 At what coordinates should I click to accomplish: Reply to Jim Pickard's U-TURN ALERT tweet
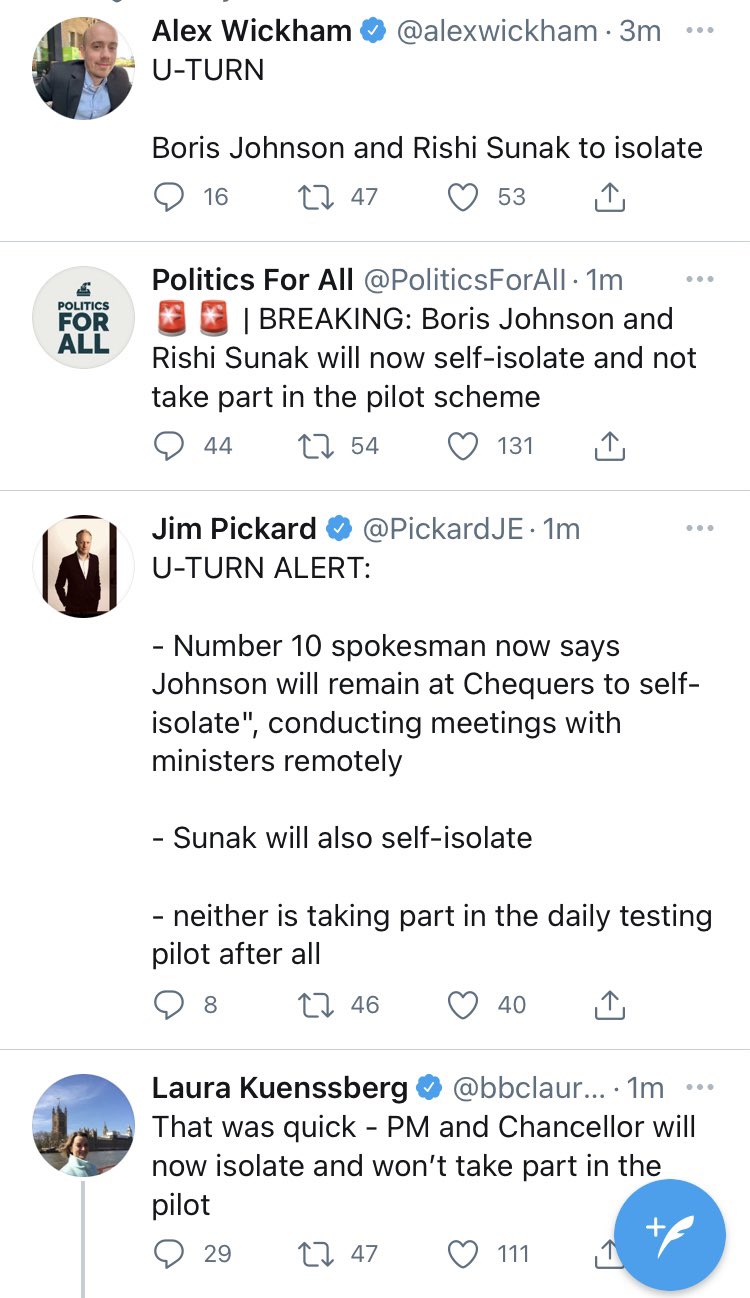(x=169, y=1005)
